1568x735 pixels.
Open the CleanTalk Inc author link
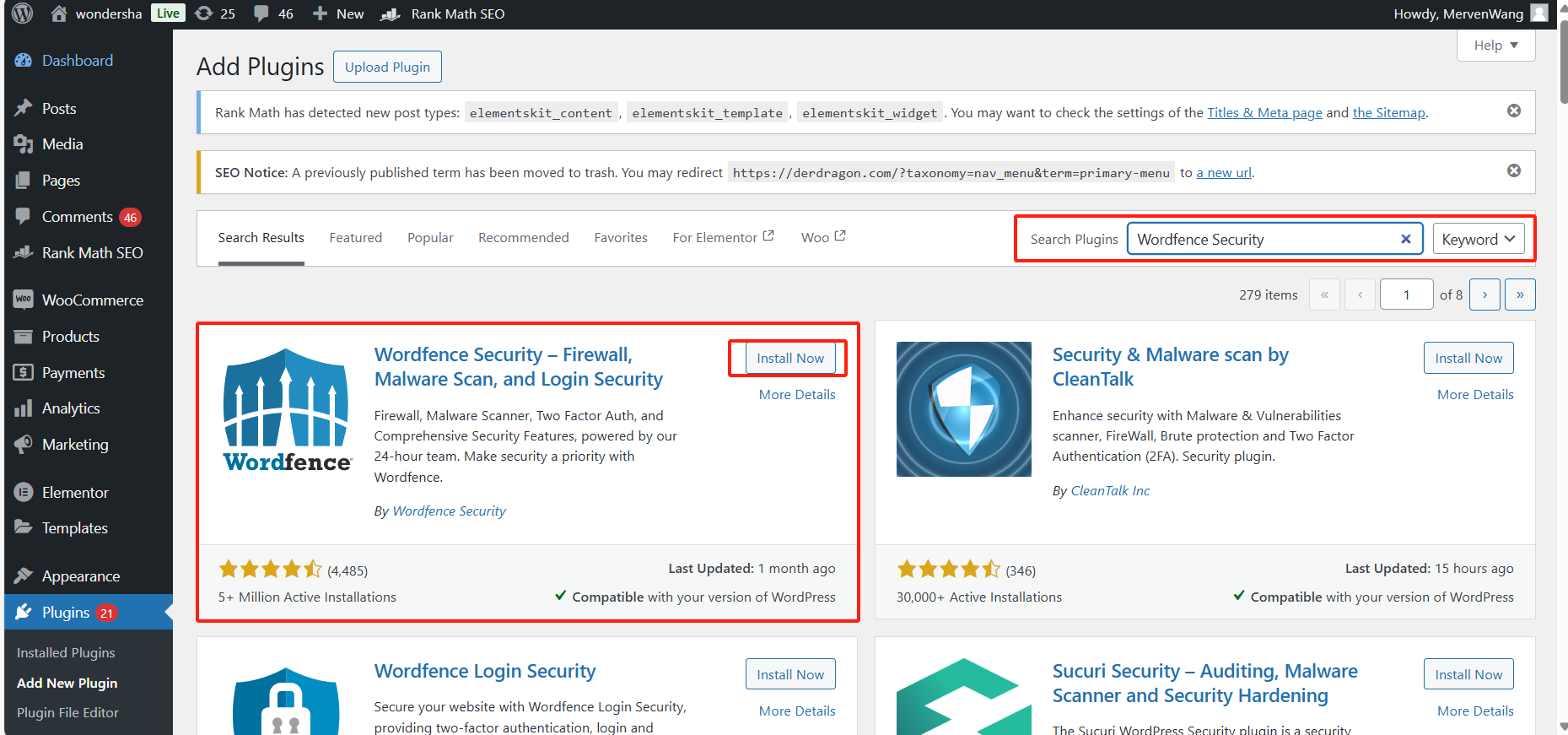point(1110,491)
